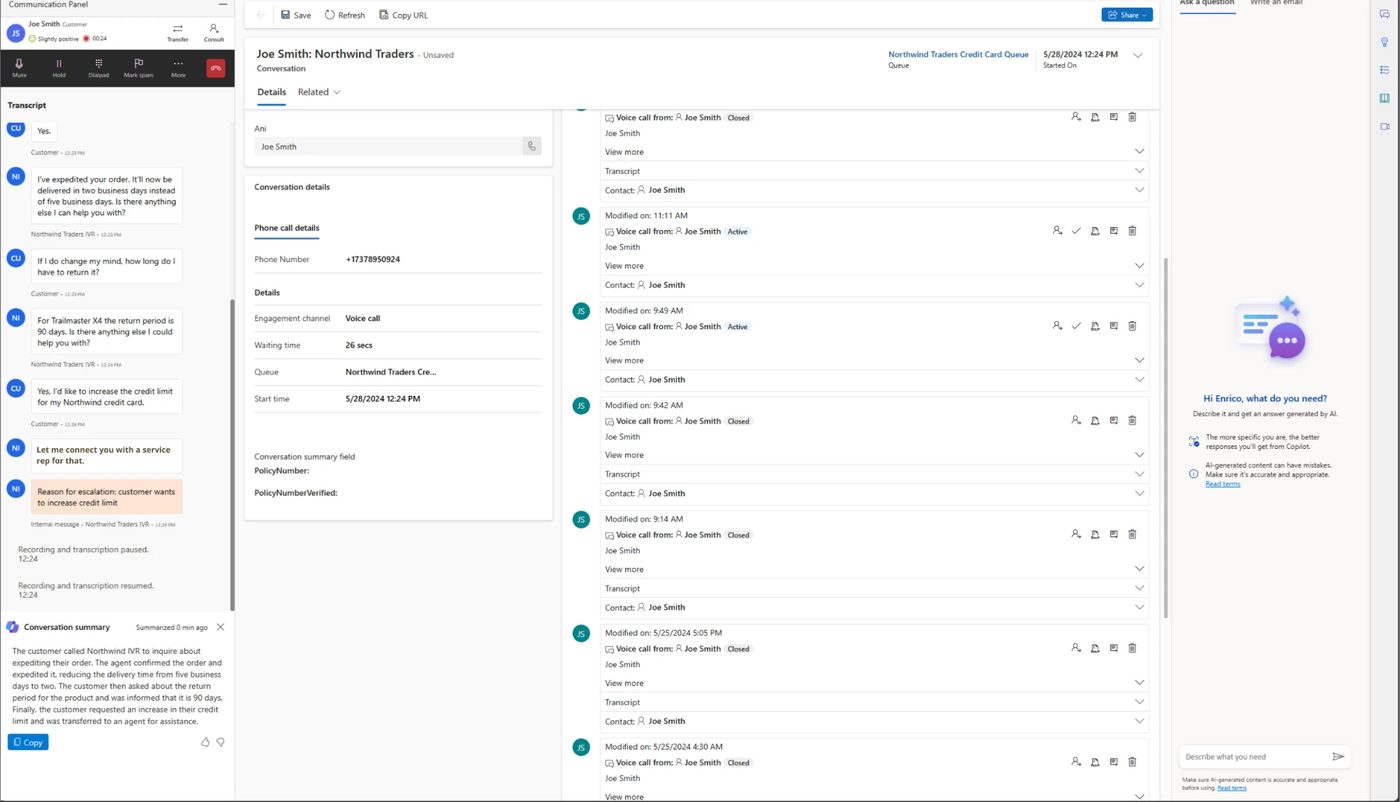Expand the record header chevron
The width and height of the screenshot is (1400, 802).
pyautogui.click(x=1137, y=56)
